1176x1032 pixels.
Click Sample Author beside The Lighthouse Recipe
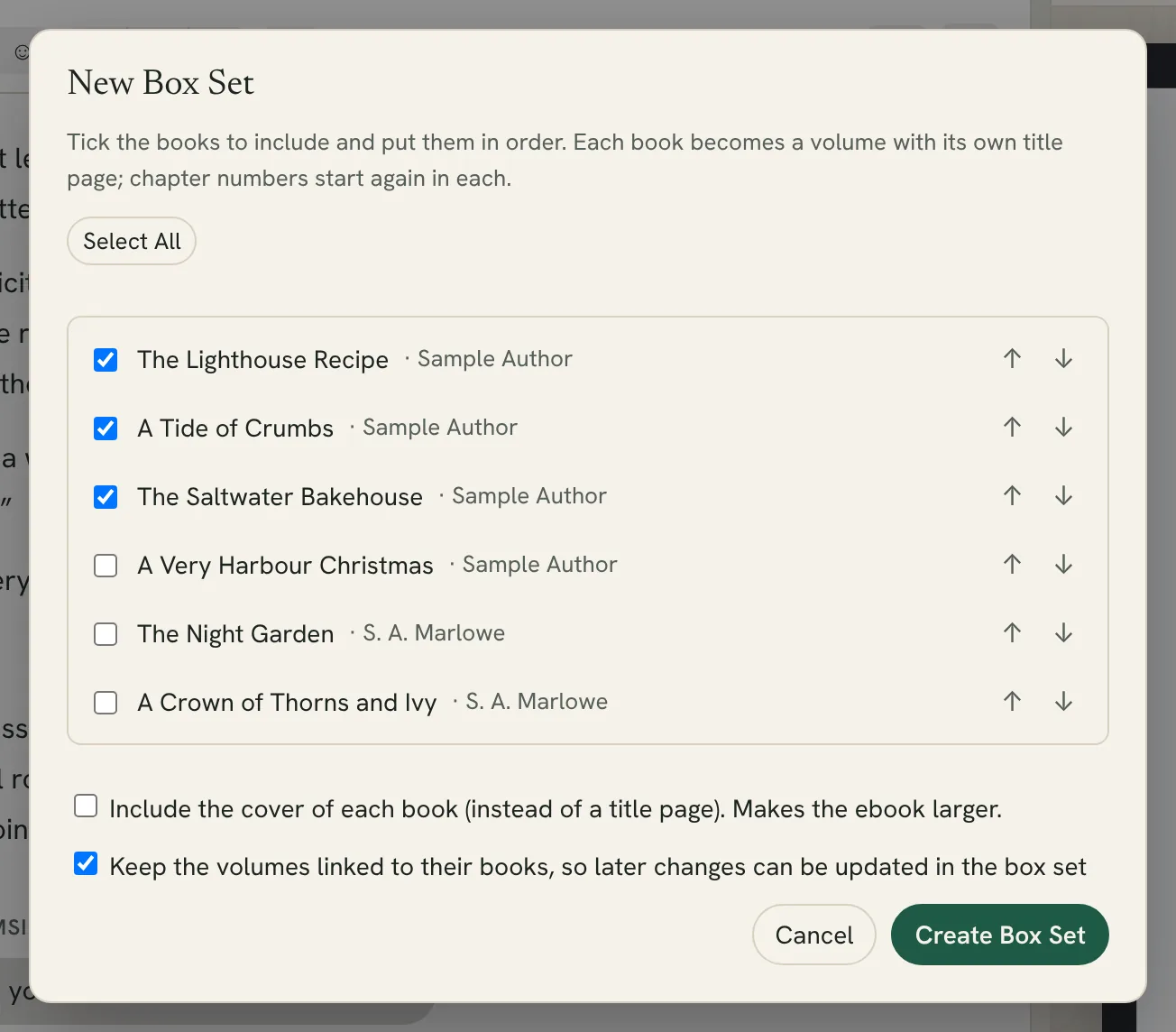pos(495,359)
